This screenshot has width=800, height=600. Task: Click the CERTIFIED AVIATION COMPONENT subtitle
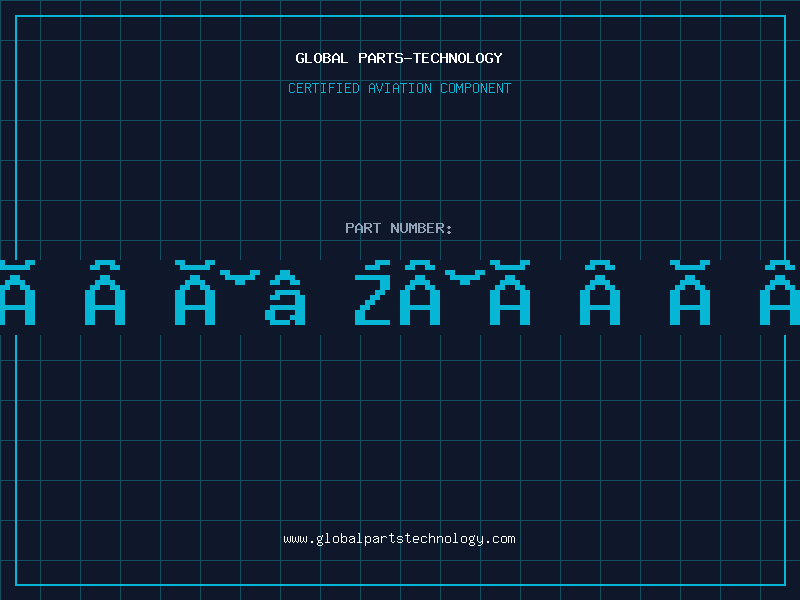click(399, 88)
